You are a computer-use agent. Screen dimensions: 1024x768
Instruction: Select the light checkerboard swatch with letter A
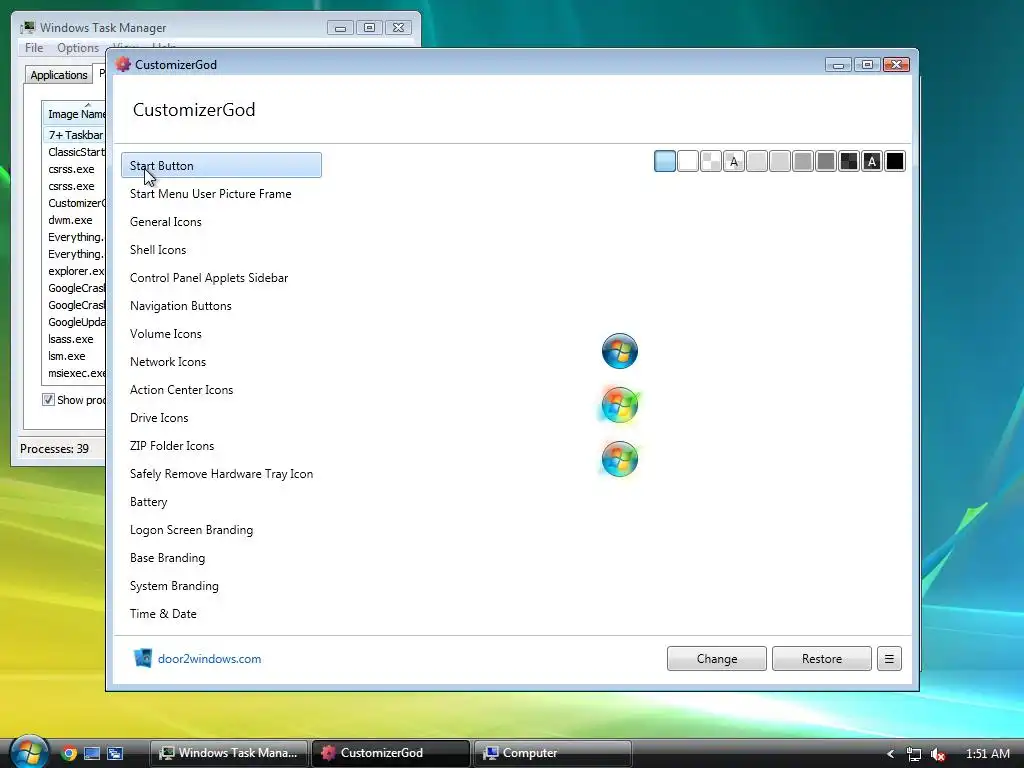[x=734, y=161]
